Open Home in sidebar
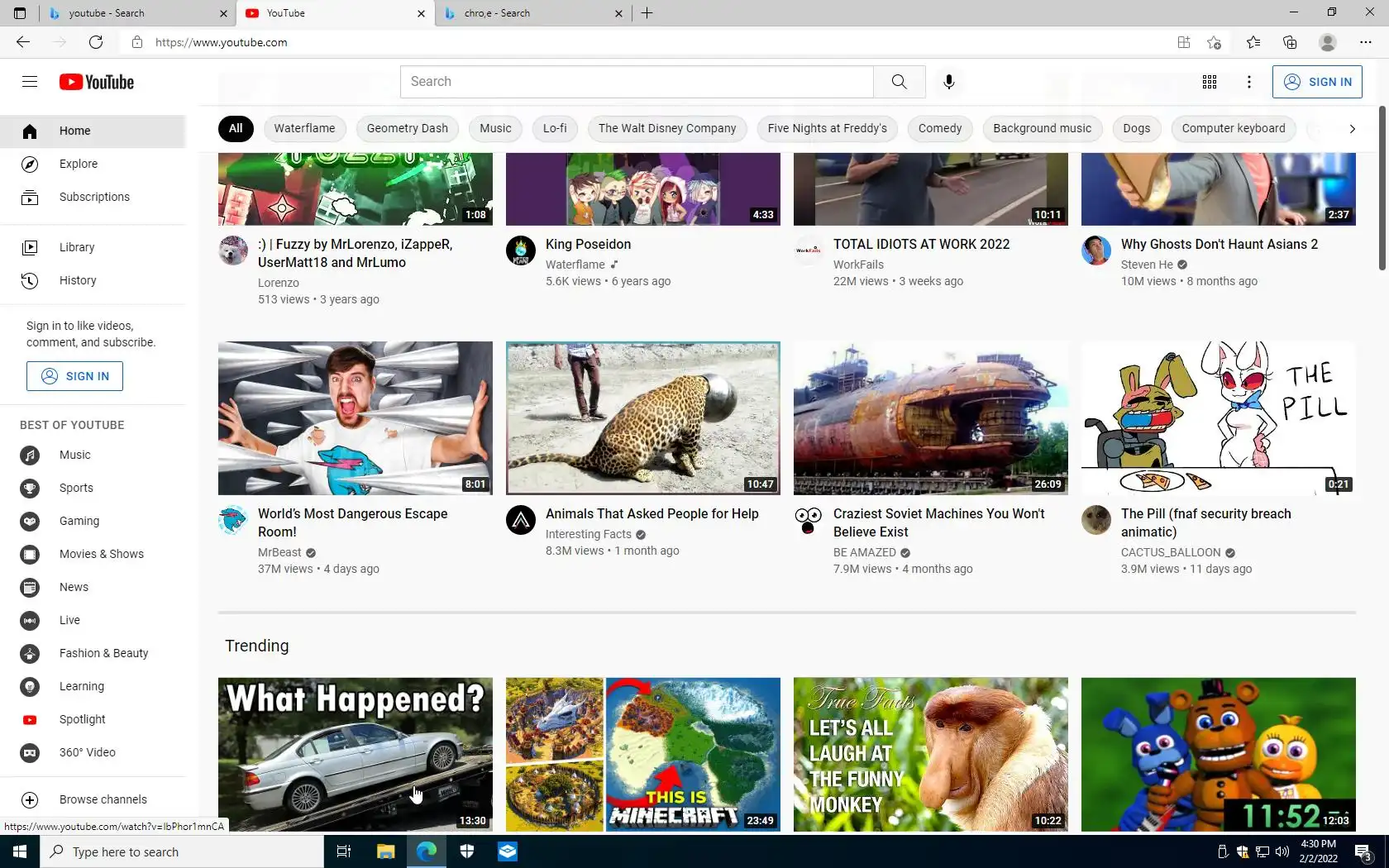The height and width of the screenshot is (868, 1389). (93, 131)
